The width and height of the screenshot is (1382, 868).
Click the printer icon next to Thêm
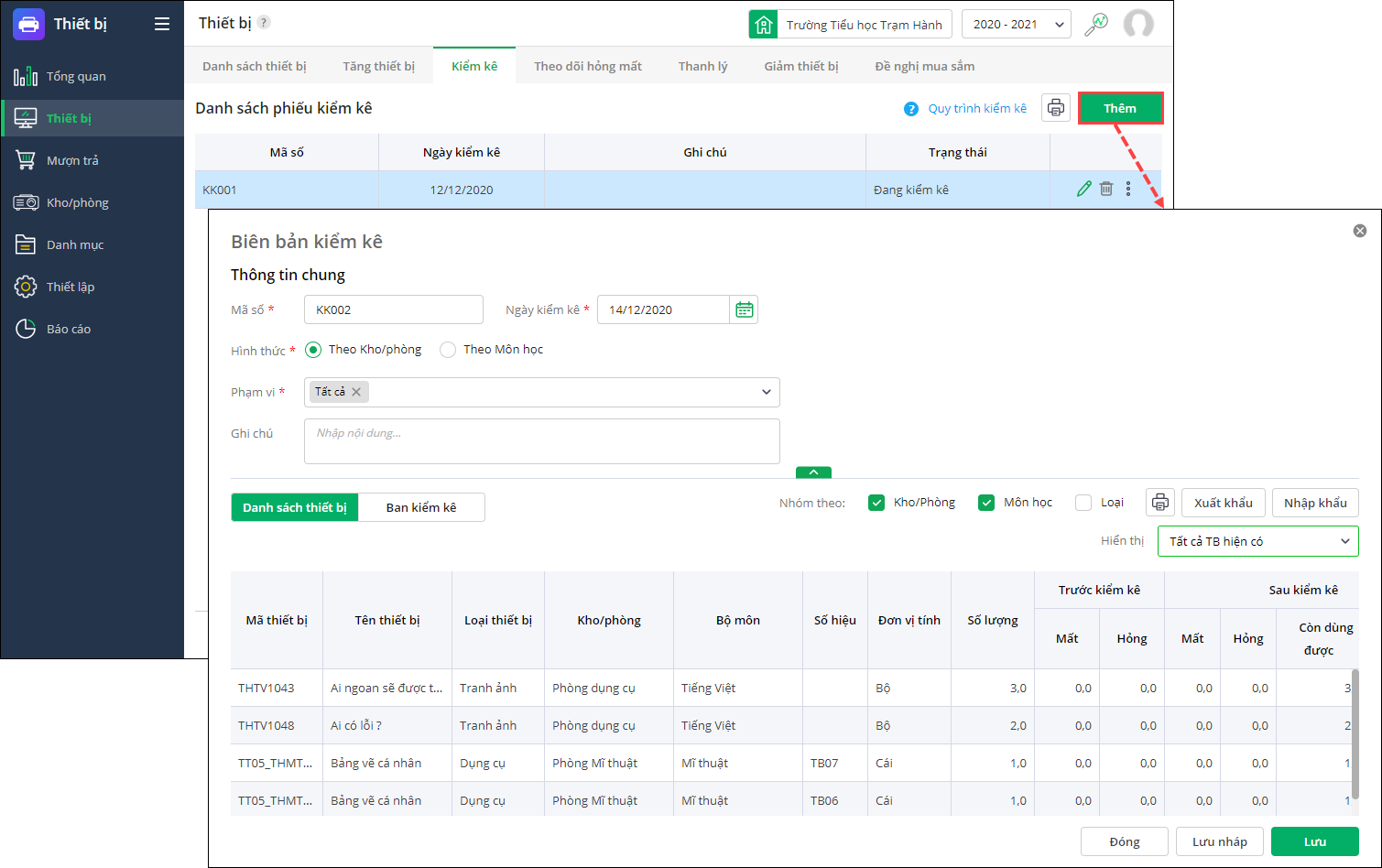[1056, 108]
